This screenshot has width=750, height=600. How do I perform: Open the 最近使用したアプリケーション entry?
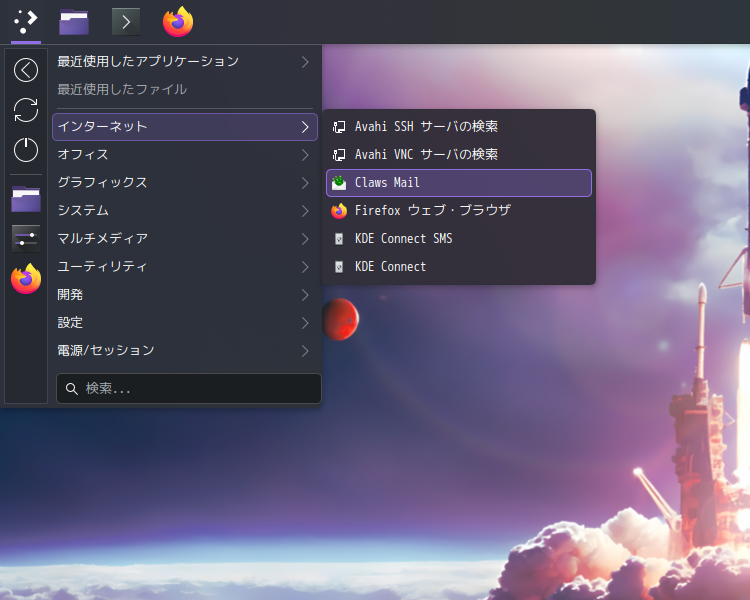185,62
